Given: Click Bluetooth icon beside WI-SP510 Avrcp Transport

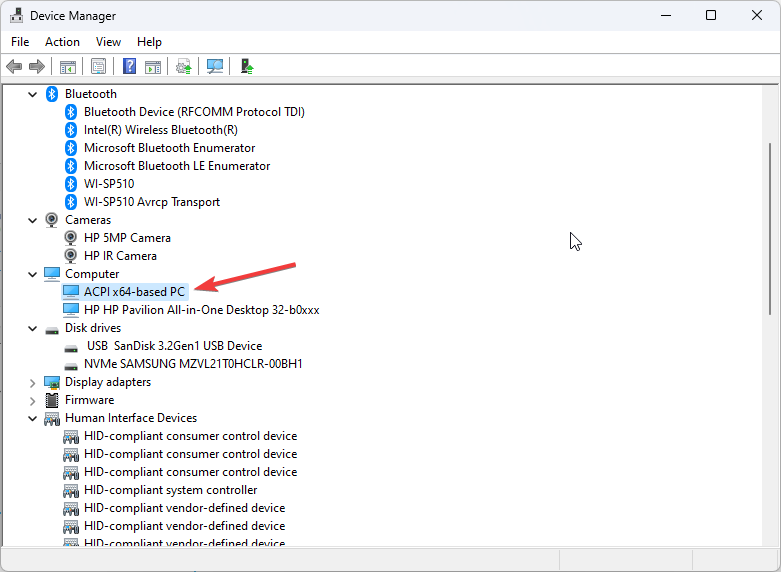Looking at the screenshot, I should [71, 202].
